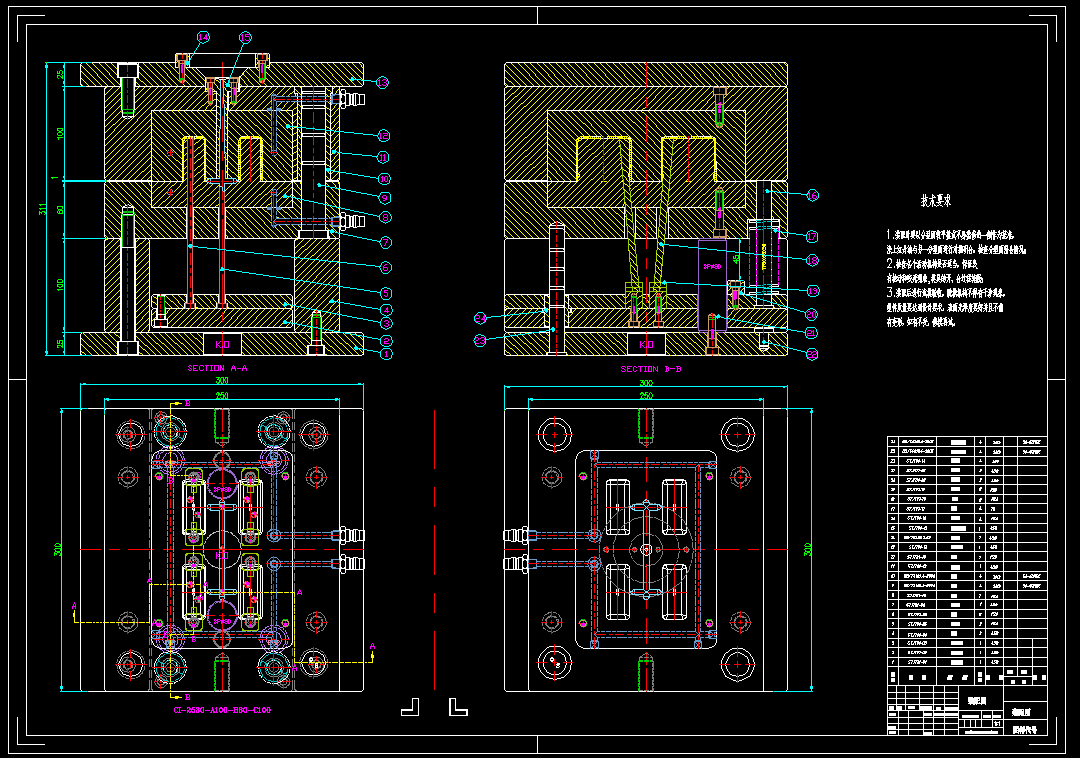Click the "311" overall height dimension

pos(42,209)
